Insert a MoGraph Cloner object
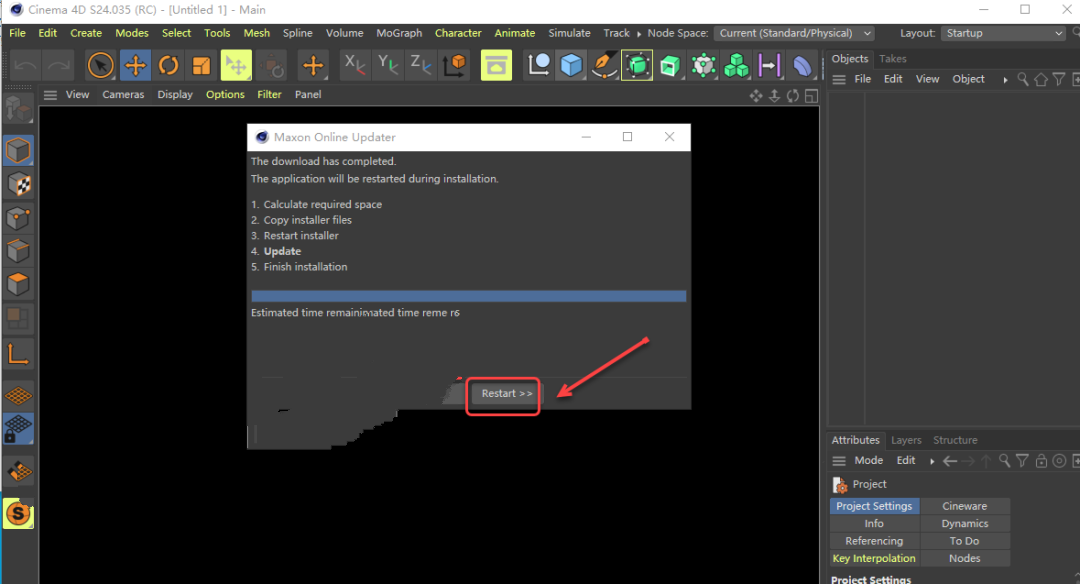The image size is (1080, 584). click(703, 66)
